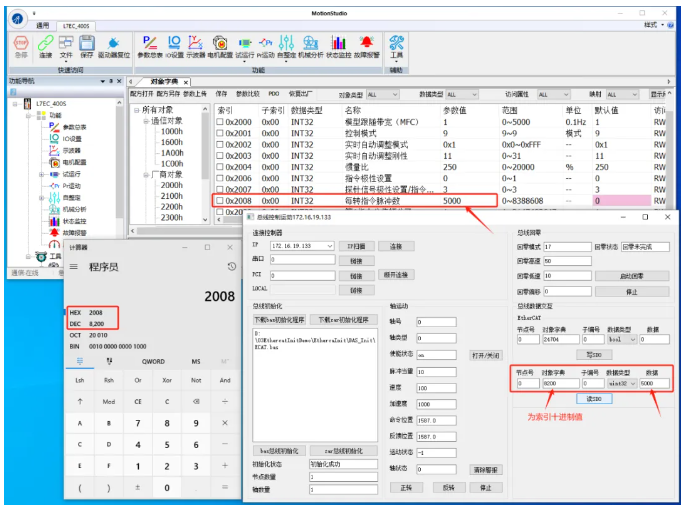The image size is (686, 510).
Task: Click the 断开连接 button
Action: [396, 275]
